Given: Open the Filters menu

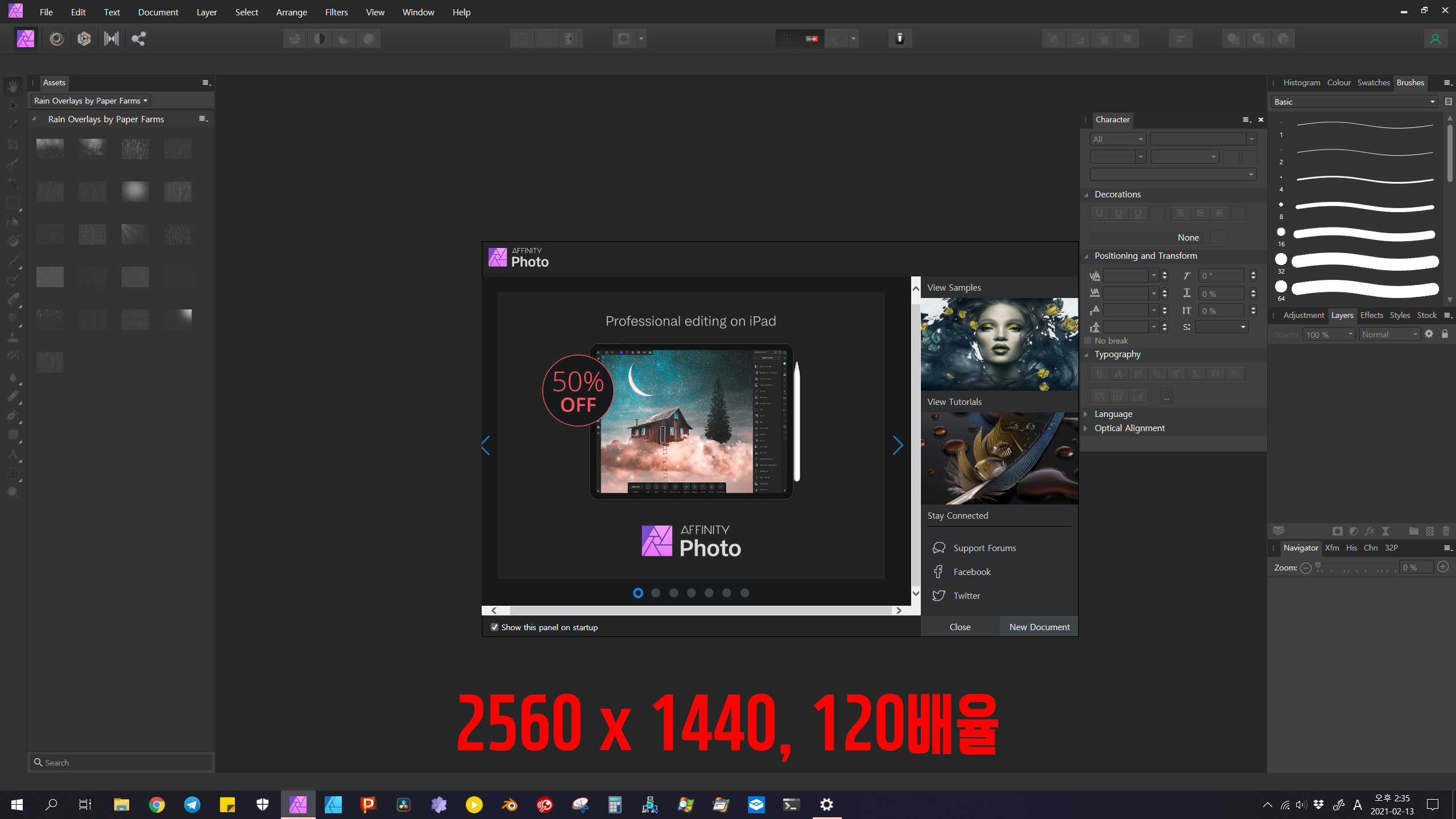Looking at the screenshot, I should coord(336,12).
